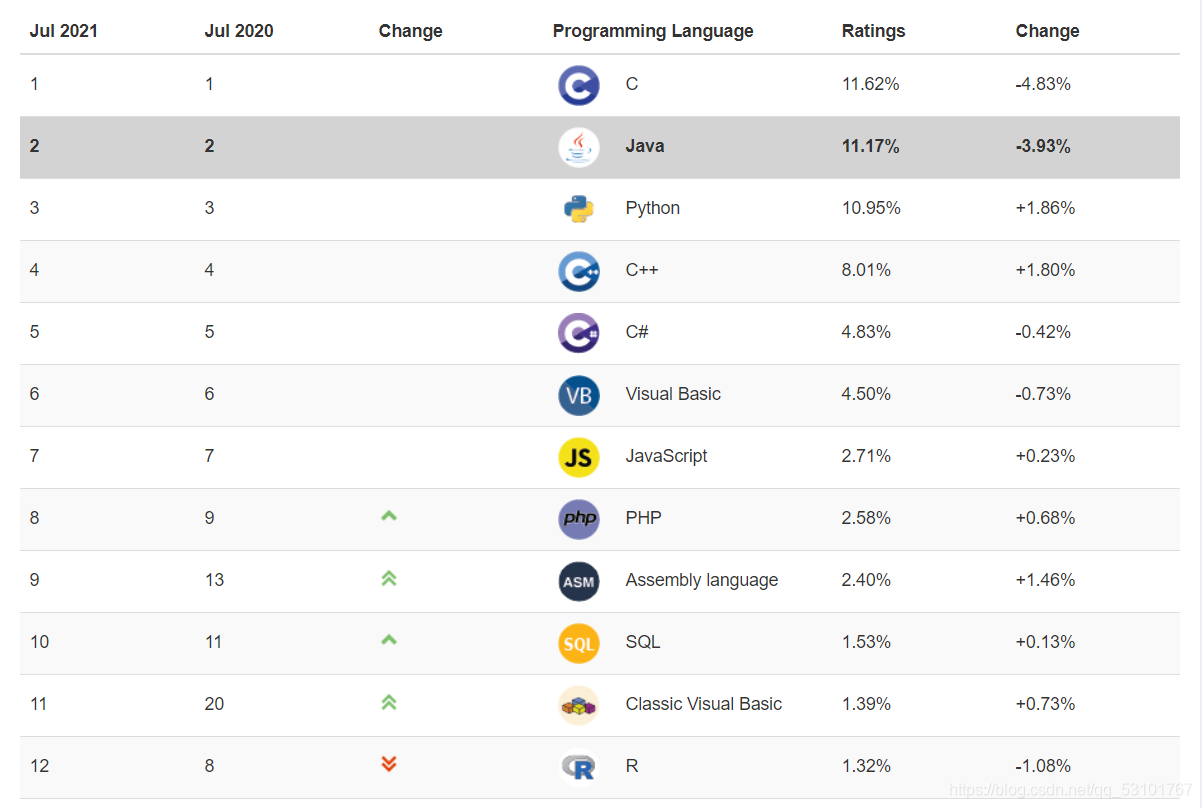Click the -3.93% change for Java

1044,146
